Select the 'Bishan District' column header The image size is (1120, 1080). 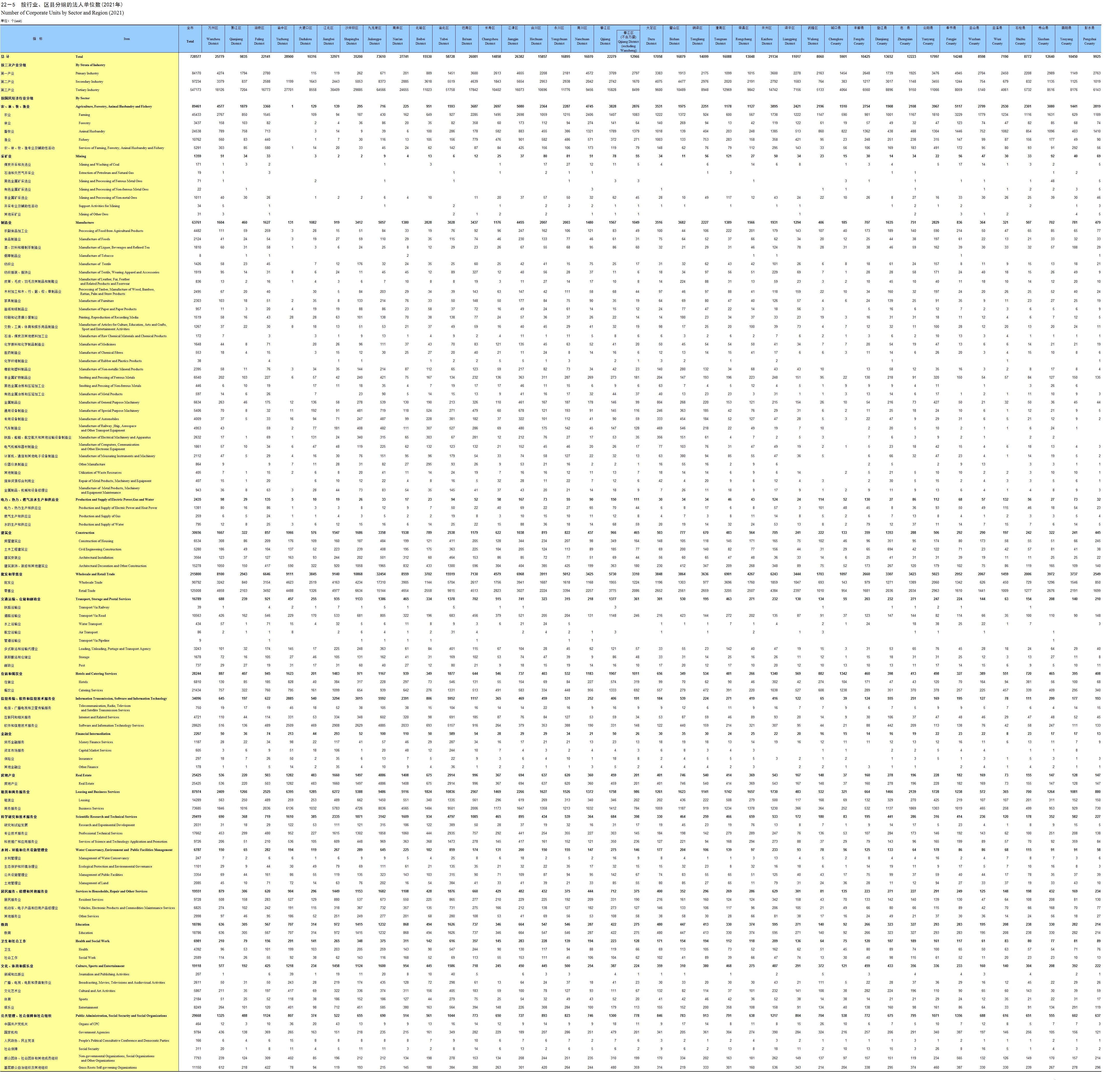(674, 41)
